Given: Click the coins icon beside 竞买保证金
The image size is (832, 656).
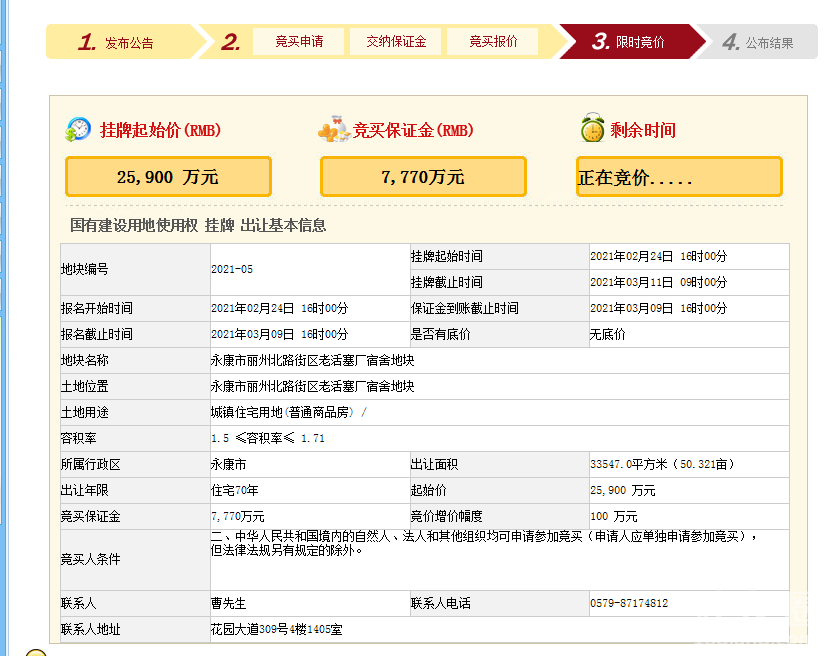Looking at the screenshot, I should tap(333, 129).
